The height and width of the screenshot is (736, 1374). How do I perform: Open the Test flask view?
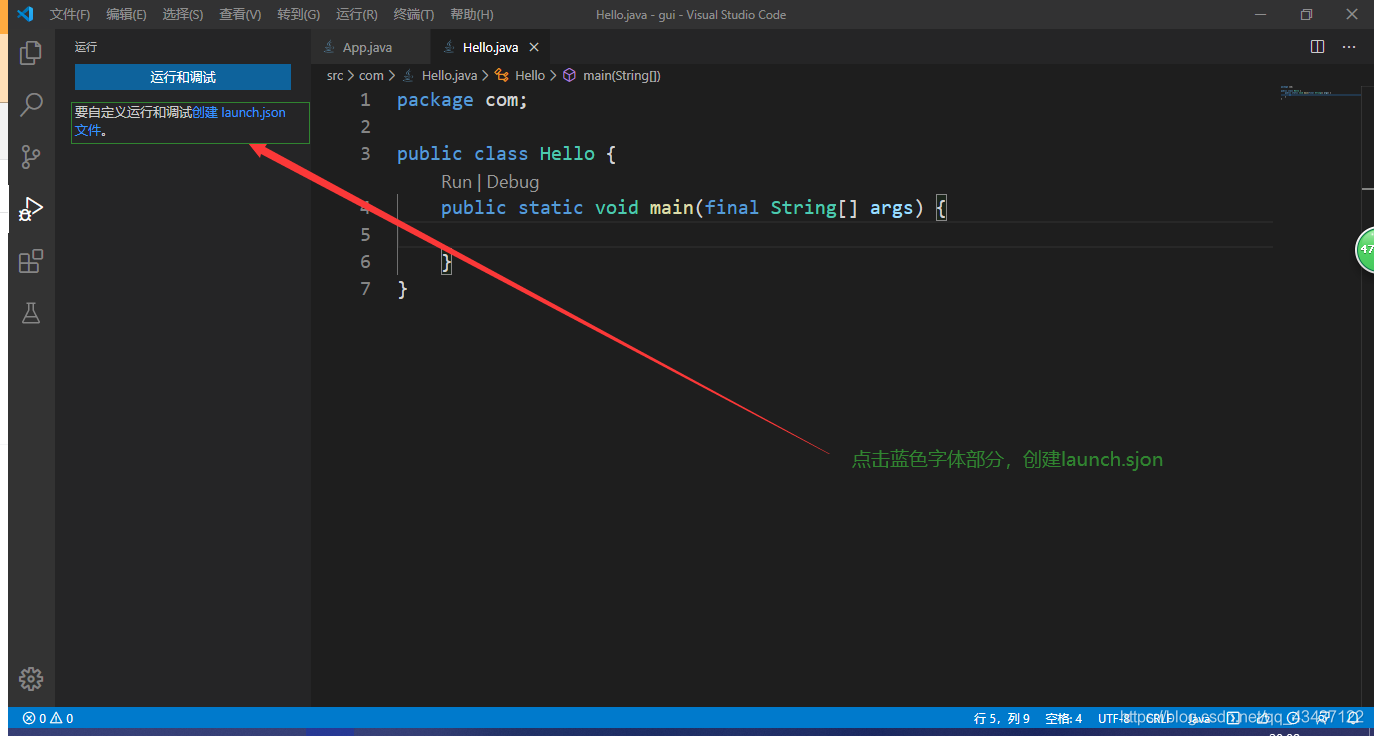click(x=31, y=313)
